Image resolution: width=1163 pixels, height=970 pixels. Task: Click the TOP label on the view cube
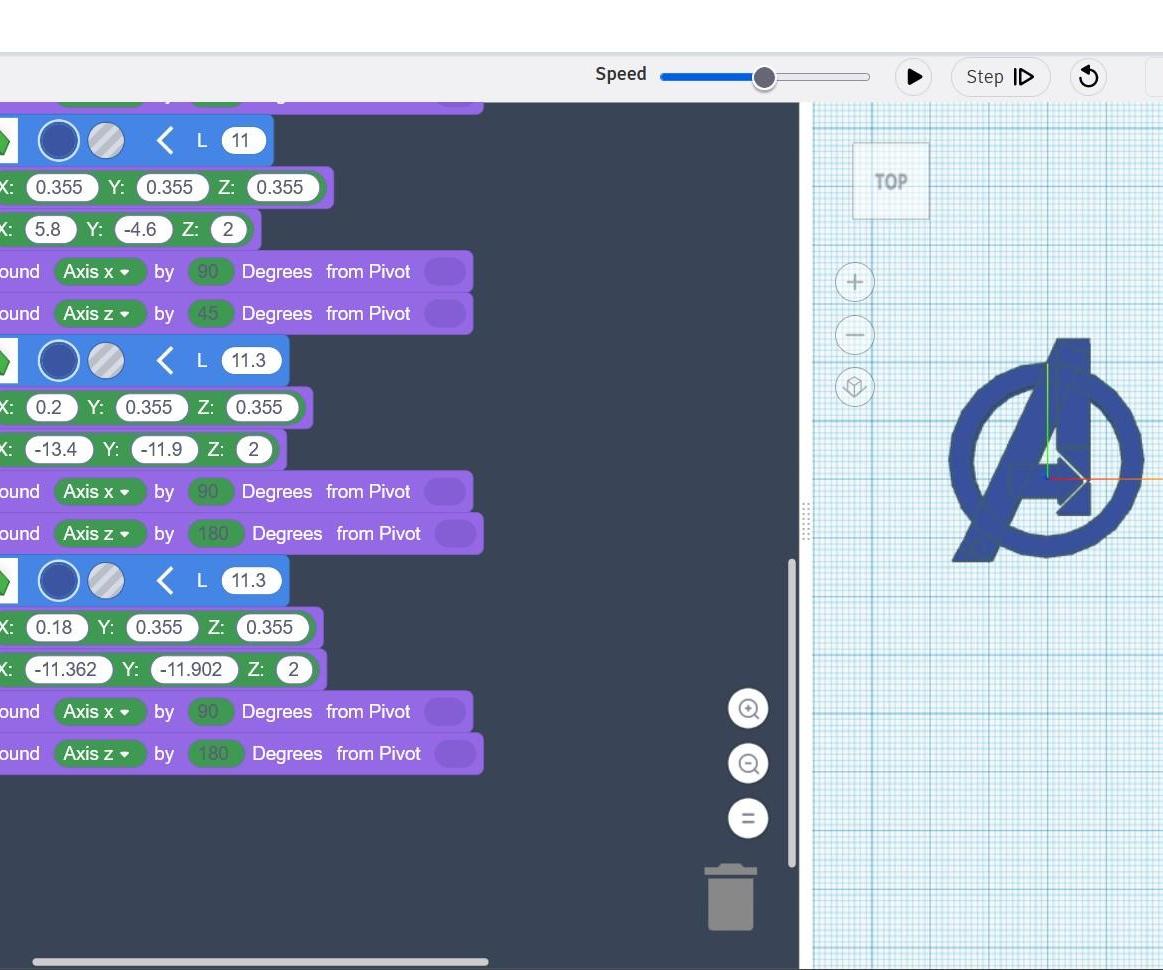click(x=889, y=181)
